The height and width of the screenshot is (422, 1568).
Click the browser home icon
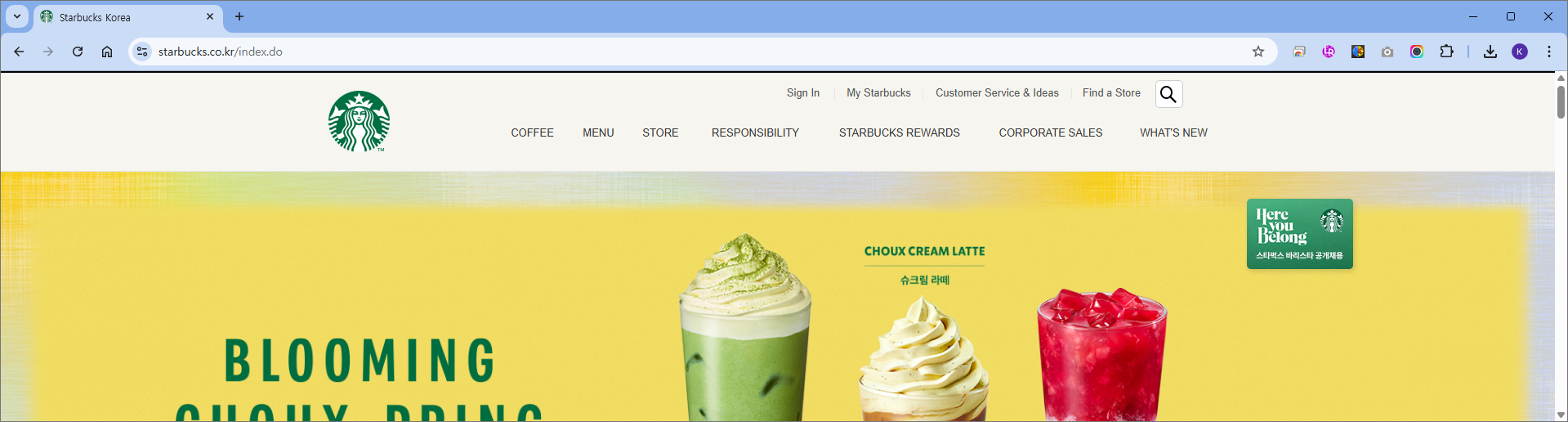point(107,52)
